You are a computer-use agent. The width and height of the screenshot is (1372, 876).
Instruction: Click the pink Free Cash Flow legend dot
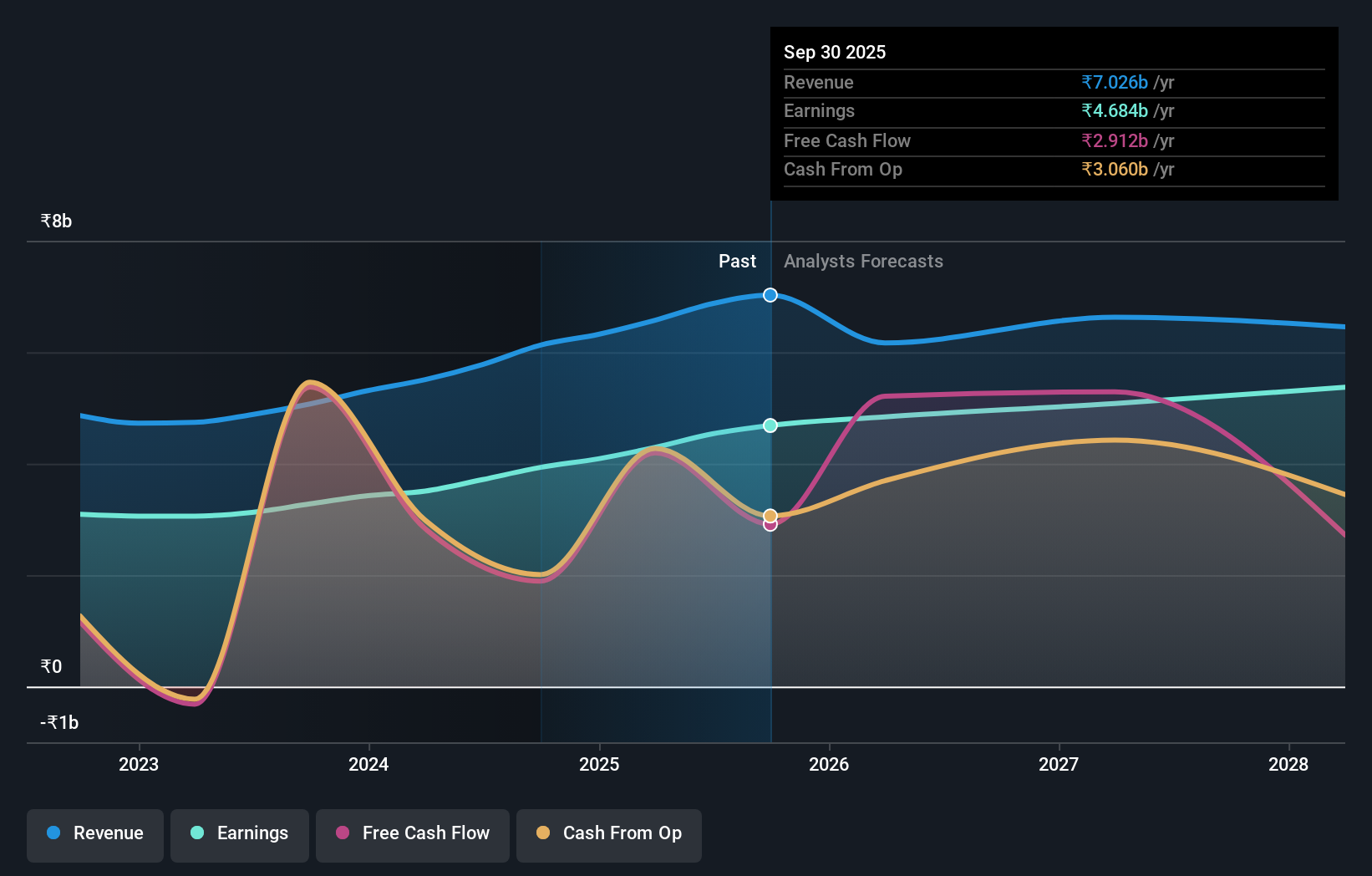coord(342,833)
